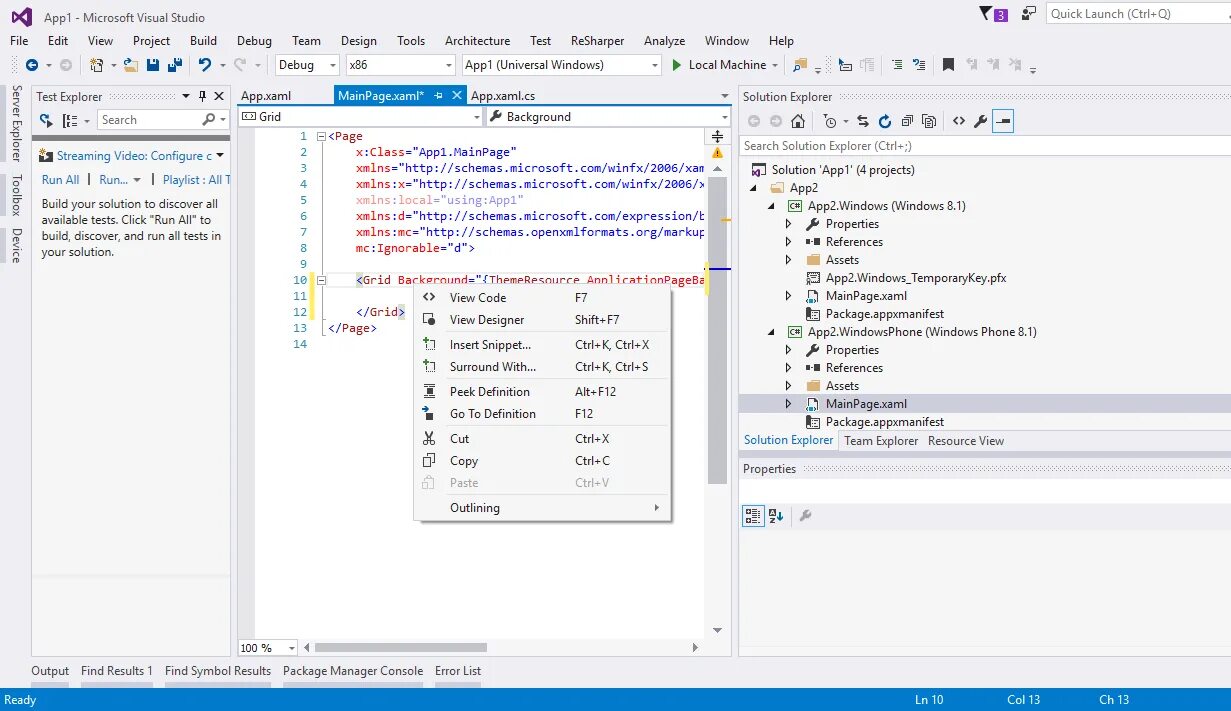Open the Background property navigation dropdown
The height and width of the screenshot is (711, 1231).
[608, 117]
